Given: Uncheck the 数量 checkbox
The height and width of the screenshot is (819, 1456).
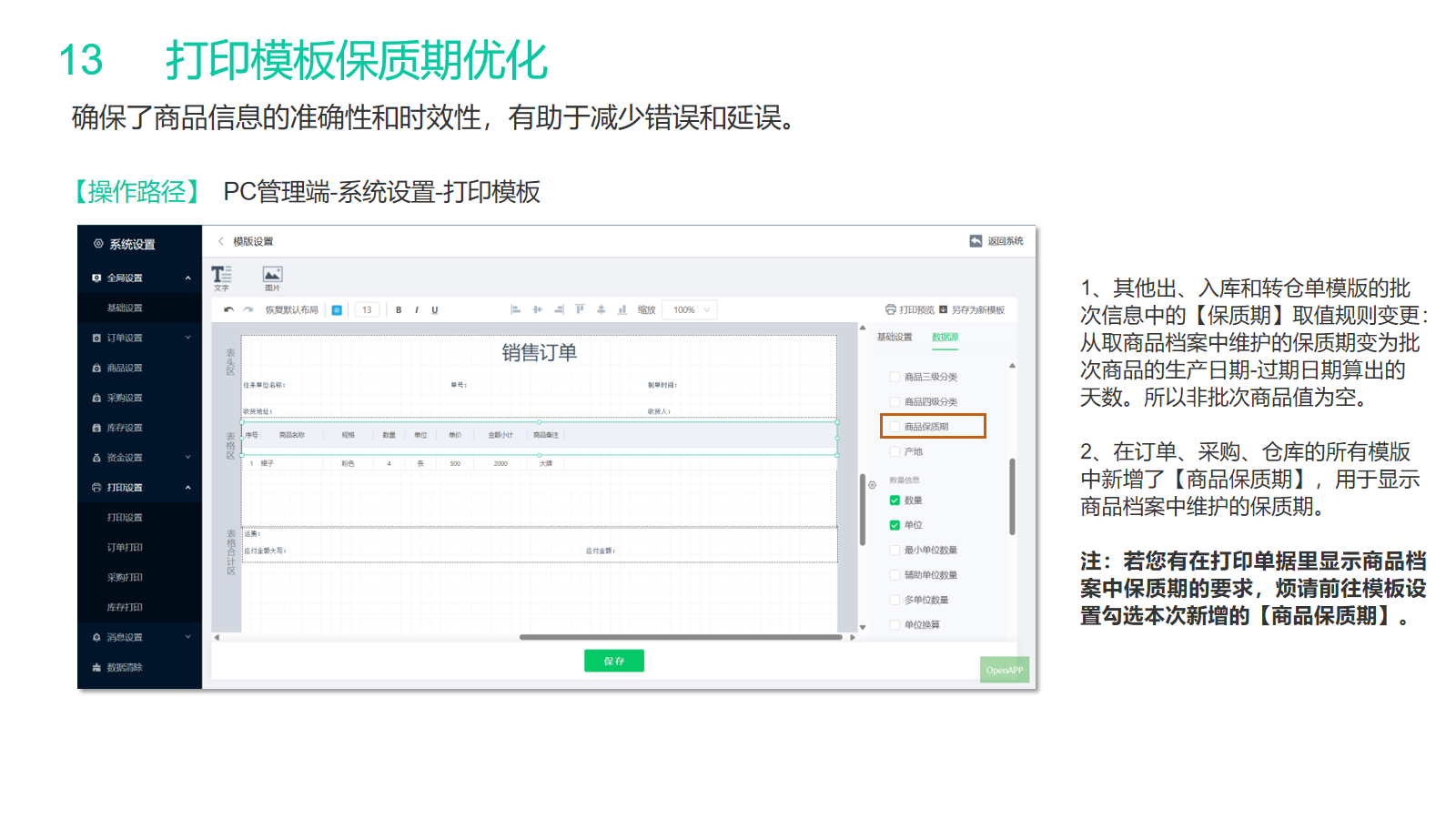Looking at the screenshot, I should (x=895, y=500).
